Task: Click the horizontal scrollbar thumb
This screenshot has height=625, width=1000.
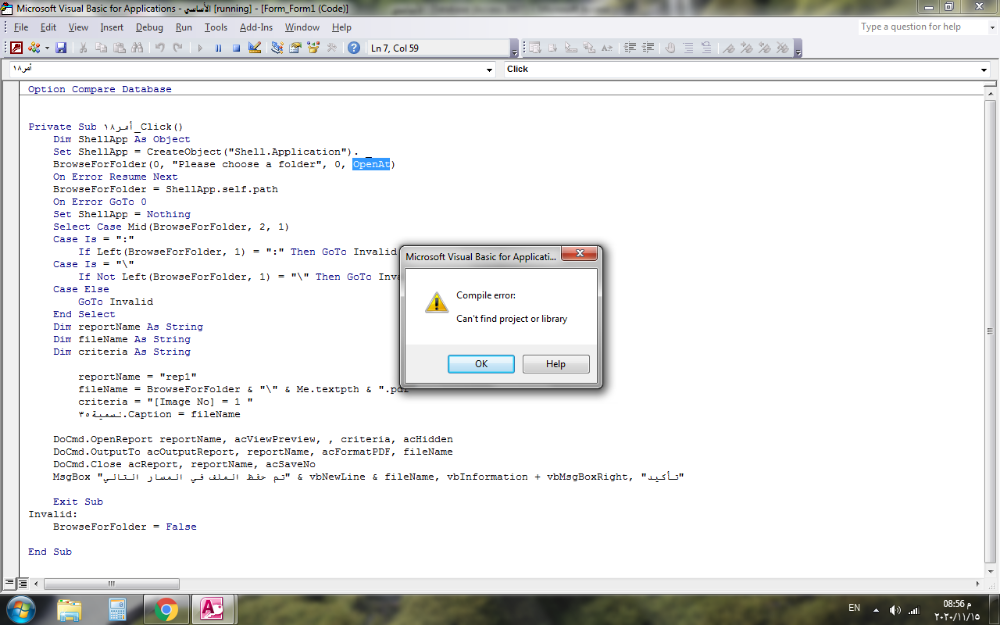Action: (x=112, y=584)
